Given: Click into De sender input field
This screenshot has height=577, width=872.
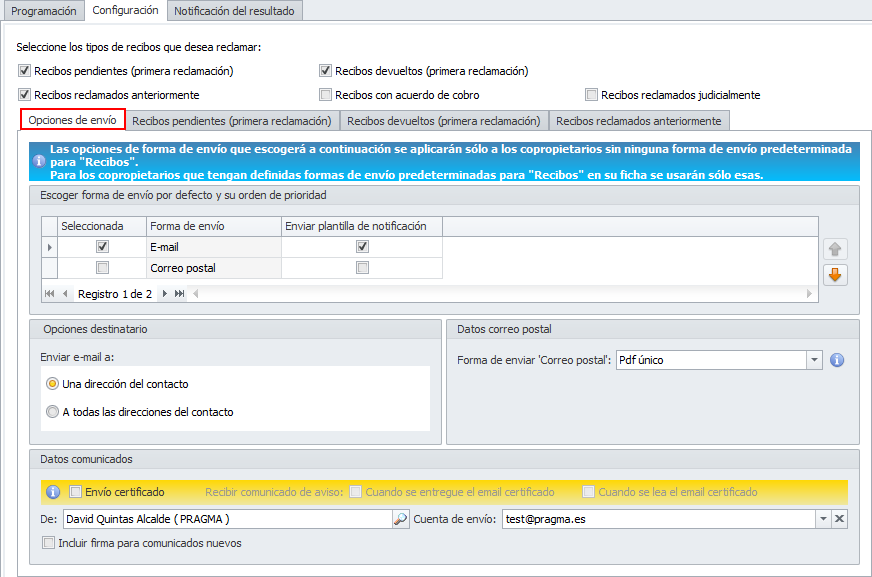Looking at the screenshot, I should click(x=228, y=519).
